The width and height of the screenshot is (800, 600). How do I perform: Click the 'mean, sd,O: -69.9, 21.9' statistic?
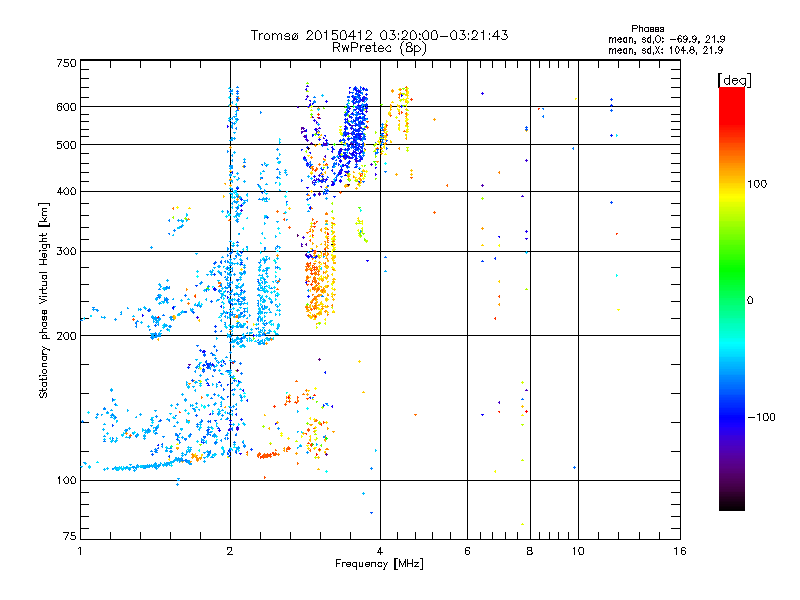point(666,39)
